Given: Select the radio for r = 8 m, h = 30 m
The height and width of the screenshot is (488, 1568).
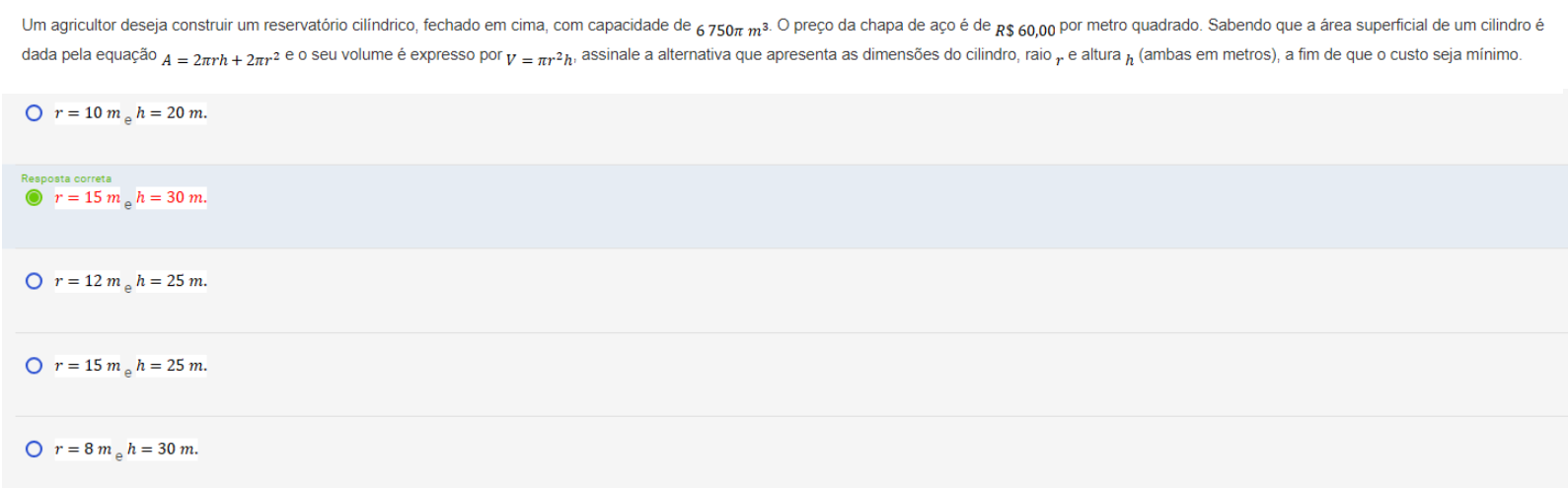Looking at the screenshot, I should [35, 450].
